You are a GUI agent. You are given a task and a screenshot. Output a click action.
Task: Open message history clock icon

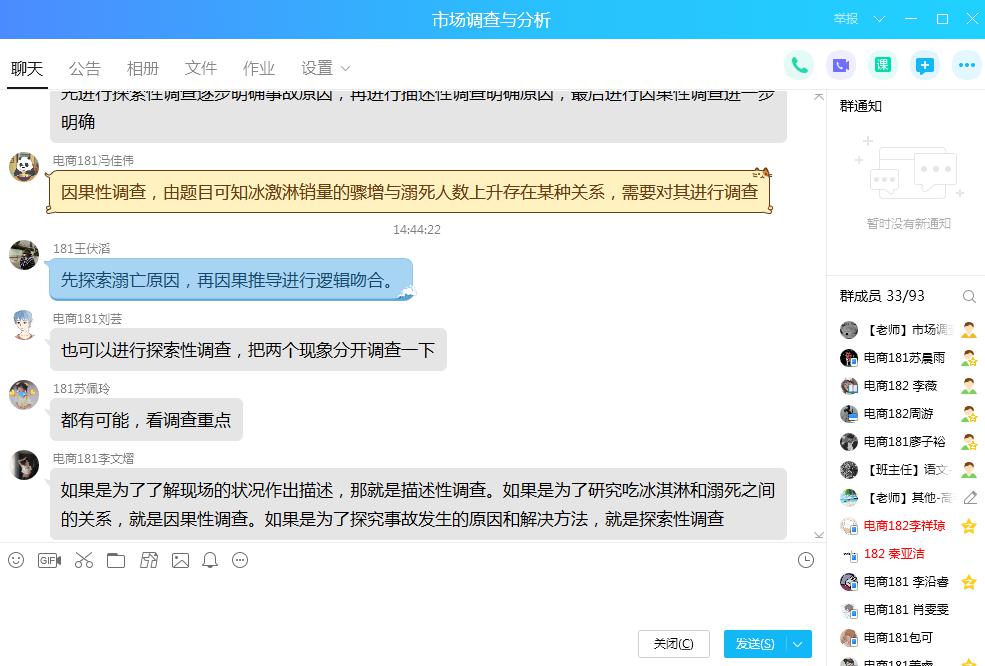[806, 560]
